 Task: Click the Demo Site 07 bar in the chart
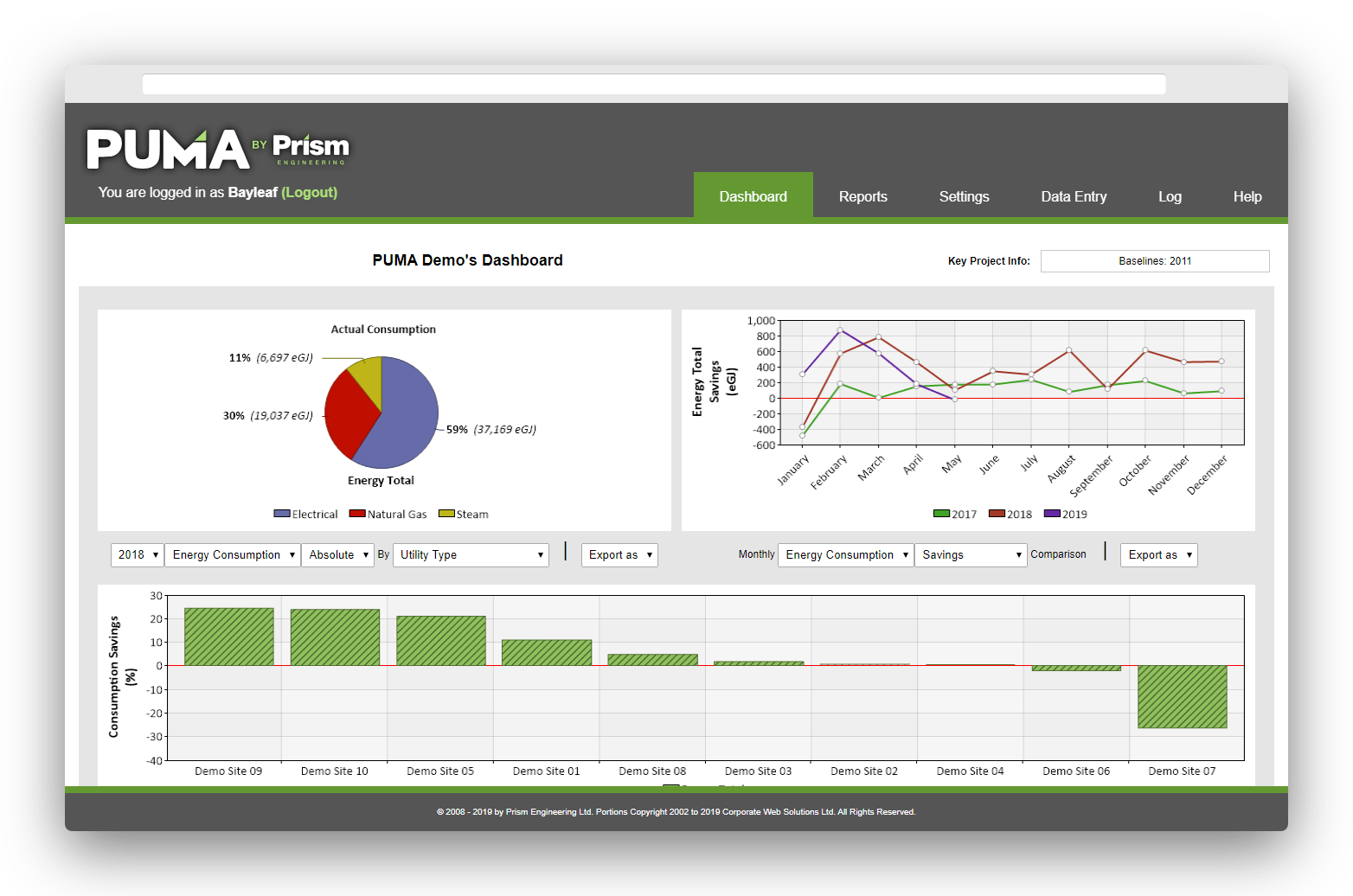click(1182, 696)
